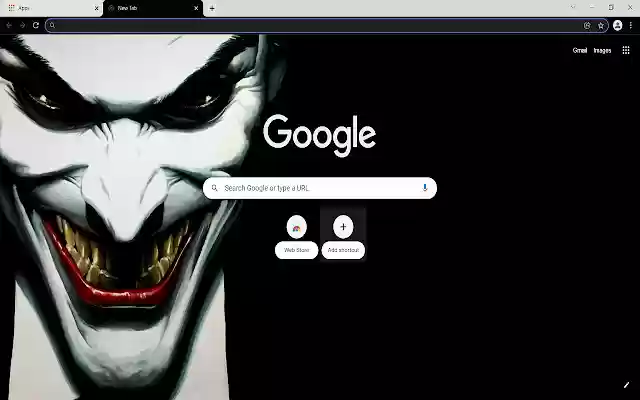This screenshot has width=640, height=400.
Task: Switch to the Apps tab
Action: point(51,8)
